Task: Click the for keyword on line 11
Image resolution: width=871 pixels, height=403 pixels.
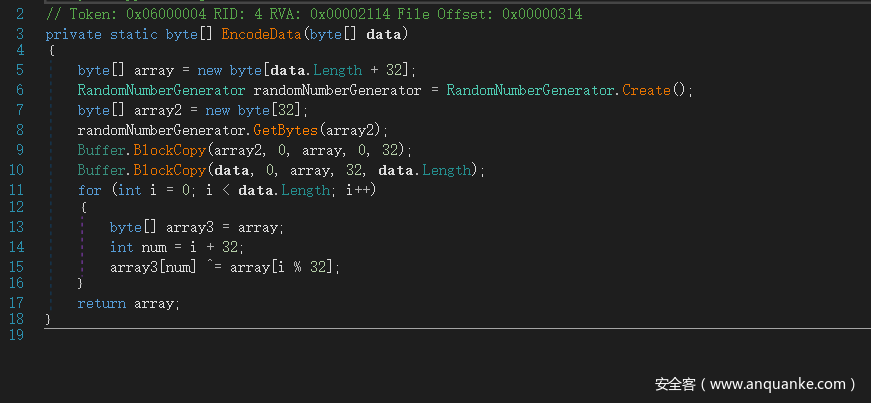Action: 89,190
